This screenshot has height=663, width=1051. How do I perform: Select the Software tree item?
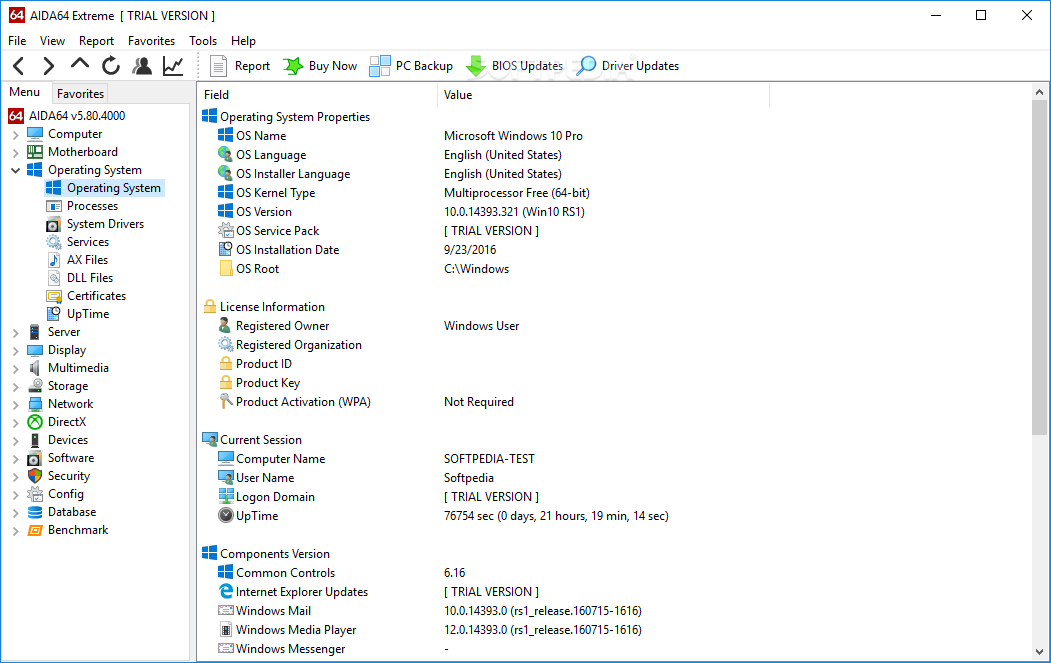71,458
